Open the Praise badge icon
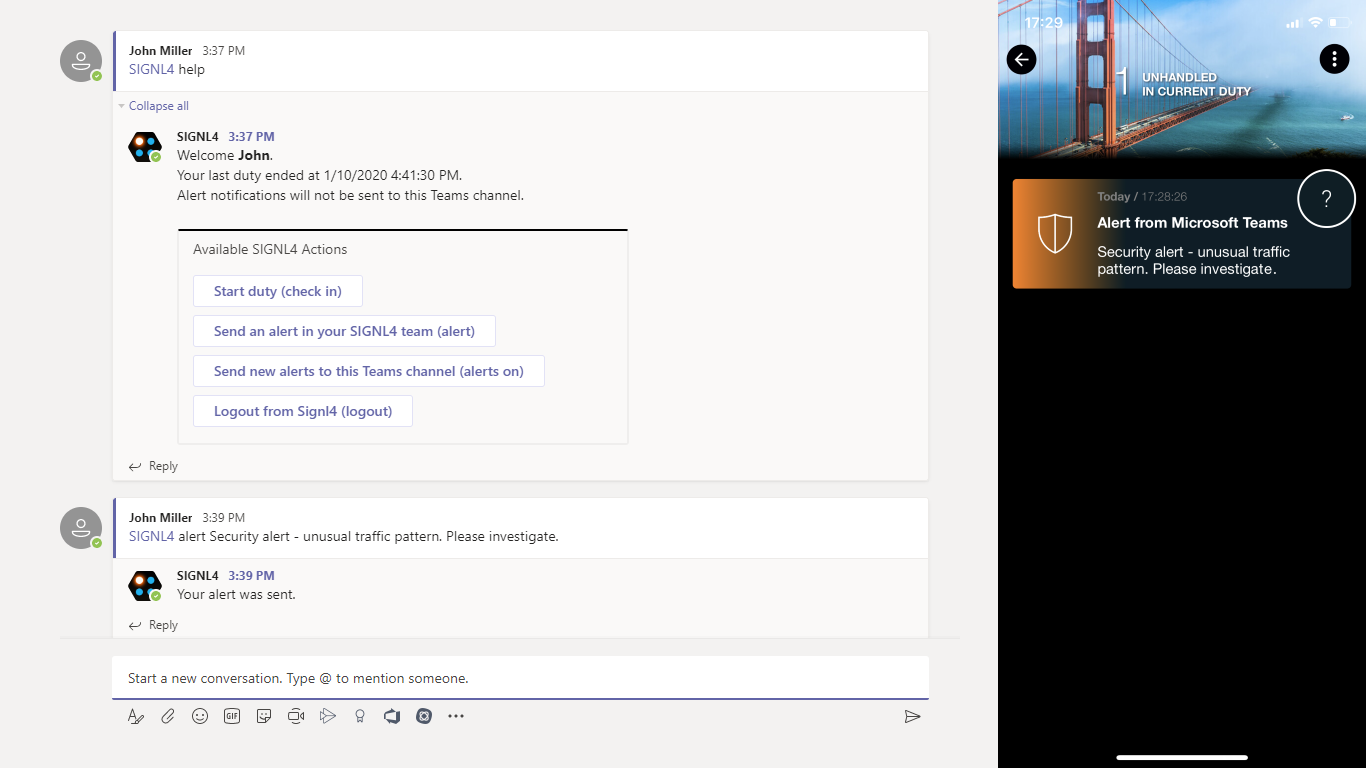1366x768 pixels. coord(360,716)
